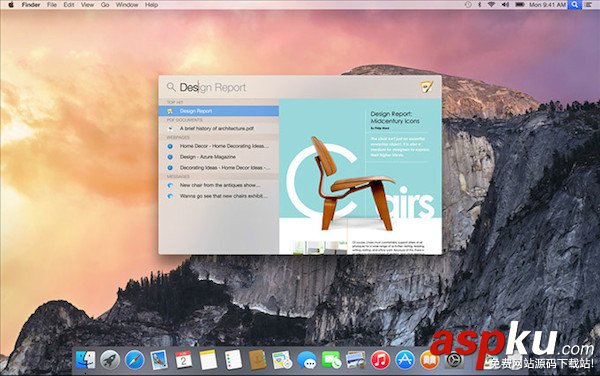
Task: Open the Apple menu
Action: click(11, 5)
